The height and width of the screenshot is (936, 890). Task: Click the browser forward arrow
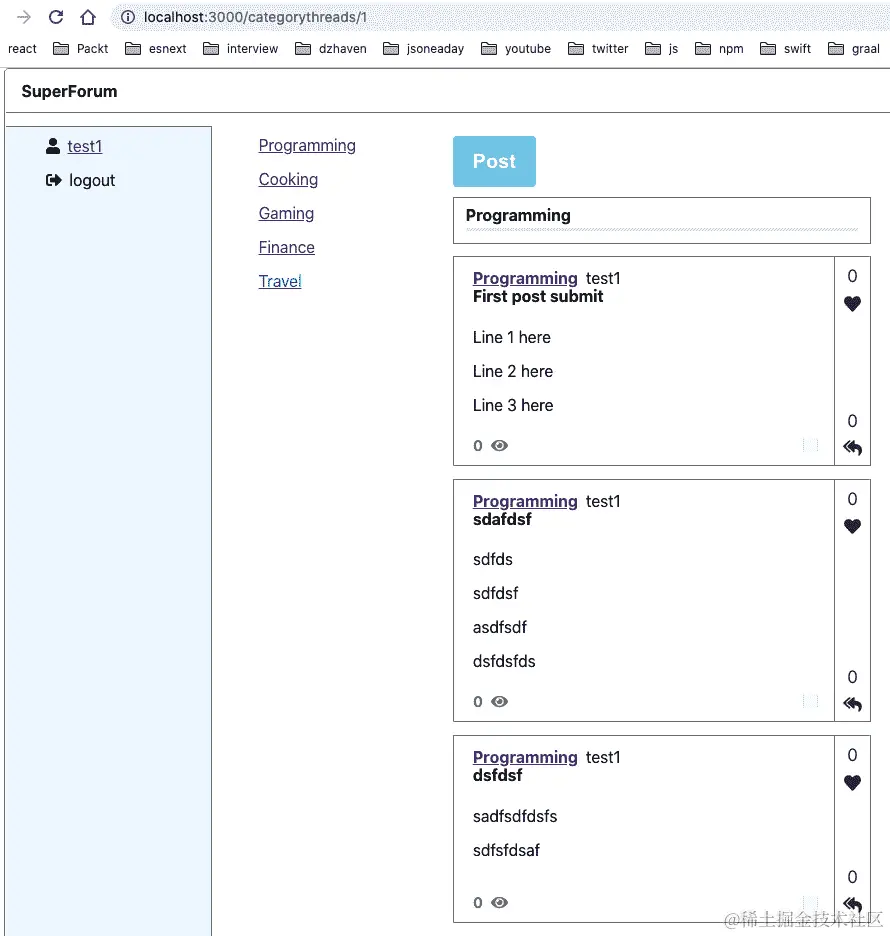tap(23, 17)
